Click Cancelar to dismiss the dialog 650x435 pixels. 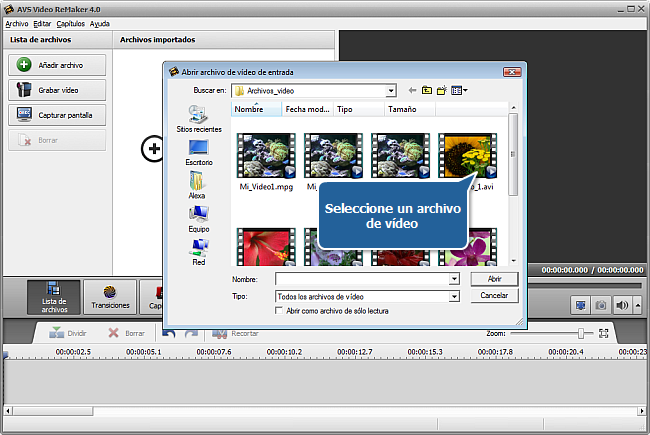[x=494, y=296]
